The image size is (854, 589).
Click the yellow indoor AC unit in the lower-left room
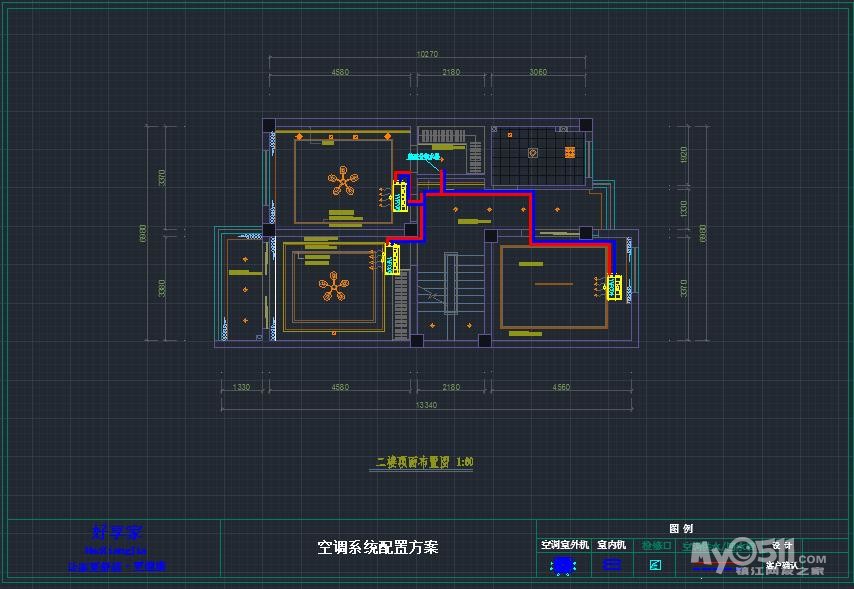[392, 258]
